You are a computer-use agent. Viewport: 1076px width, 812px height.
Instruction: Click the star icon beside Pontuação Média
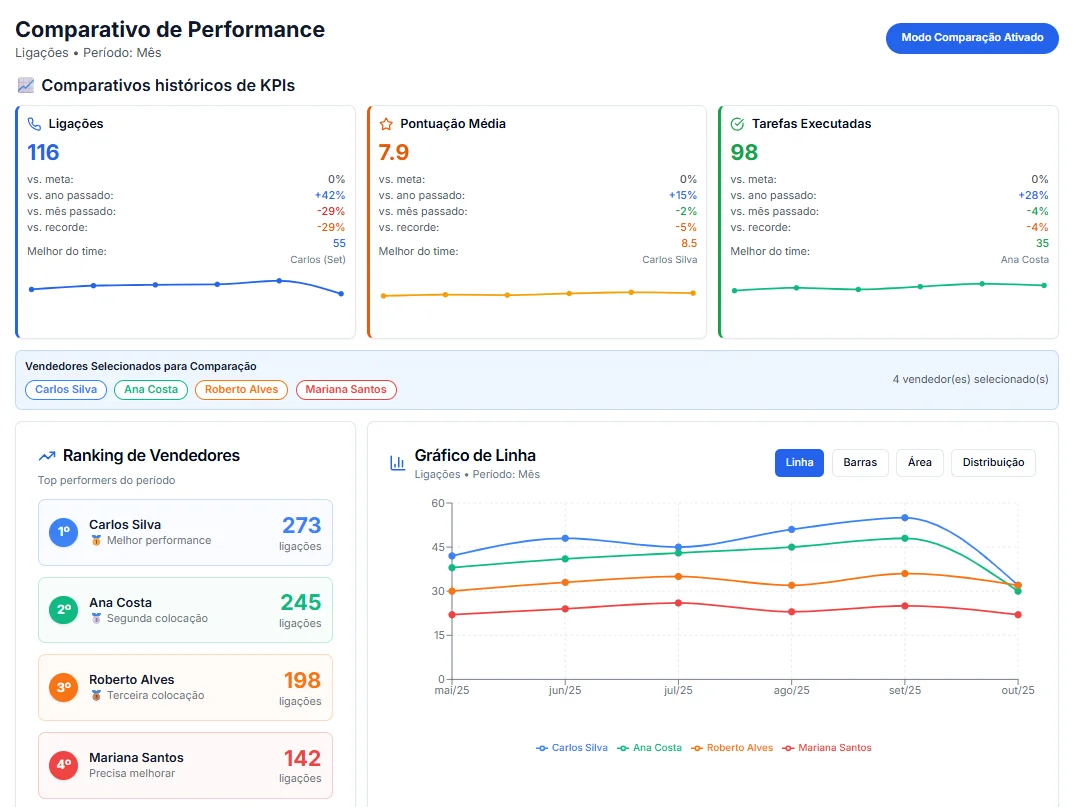point(386,124)
